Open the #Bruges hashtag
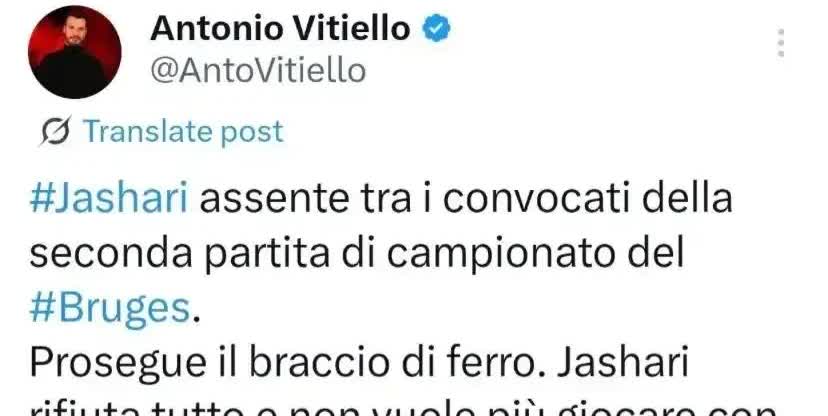Image resolution: width=828 pixels, height=416 pixels. tap(110, 308)
